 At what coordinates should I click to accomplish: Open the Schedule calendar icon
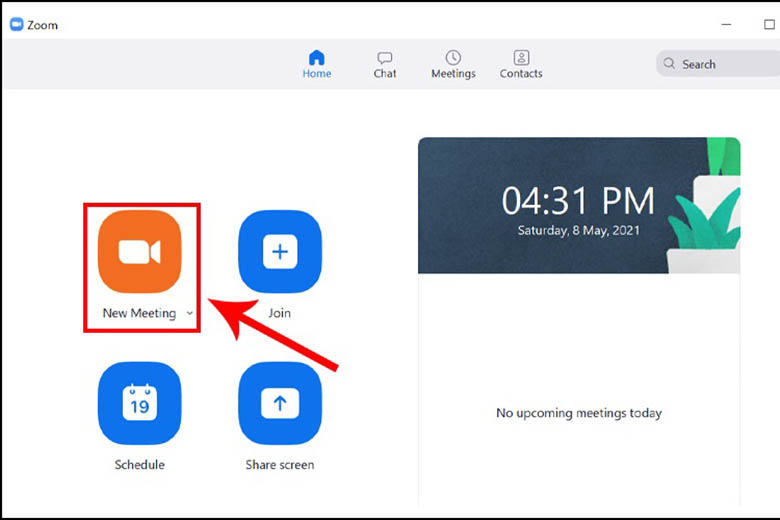140,403
